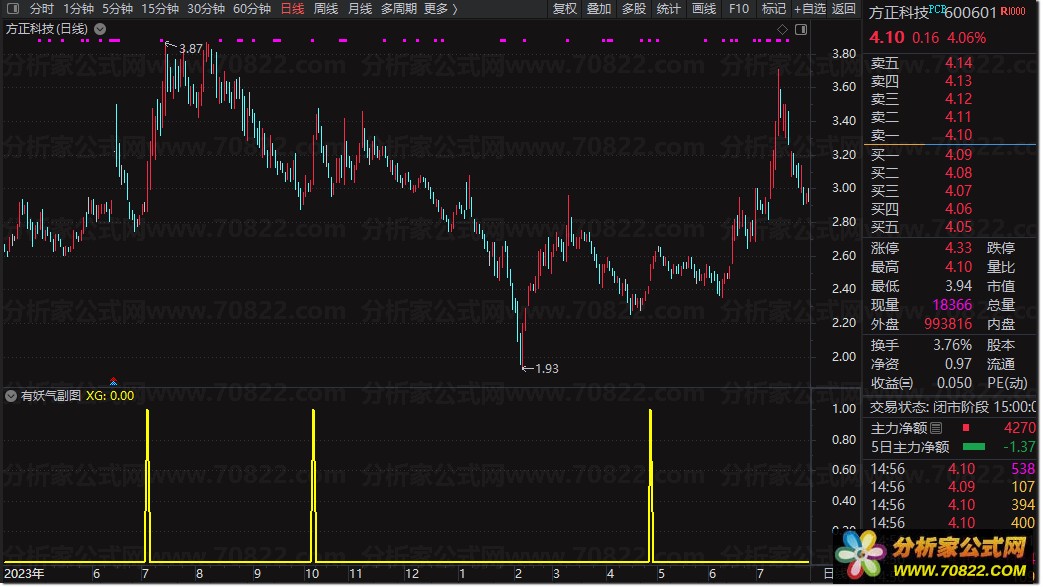
Task: Click sell-five price 4.14
Action: pyautogui.click(x=959, y=63)
